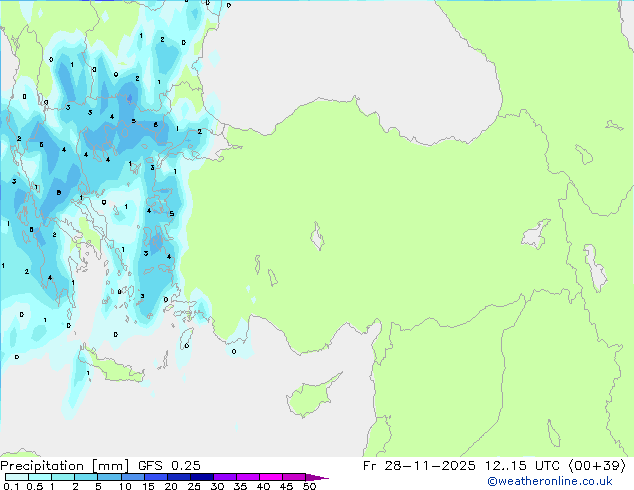634x490 pixels.
Task: Click the 'GFS 0.25' model label
Action: pyautogui.click(x=169, y=466)
